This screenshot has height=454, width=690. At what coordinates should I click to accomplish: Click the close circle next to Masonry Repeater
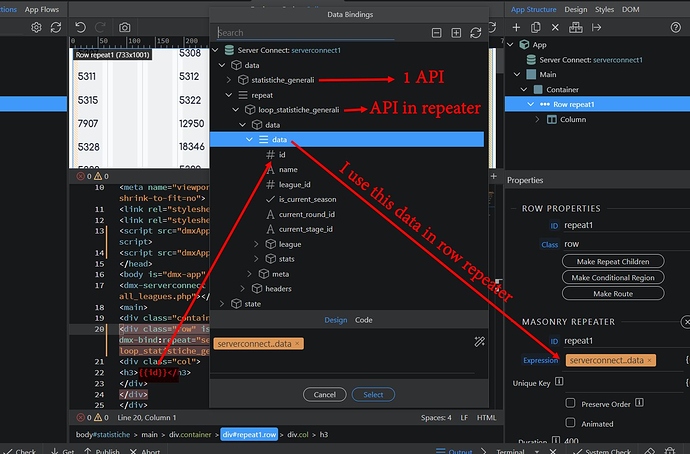click(686, 322)
